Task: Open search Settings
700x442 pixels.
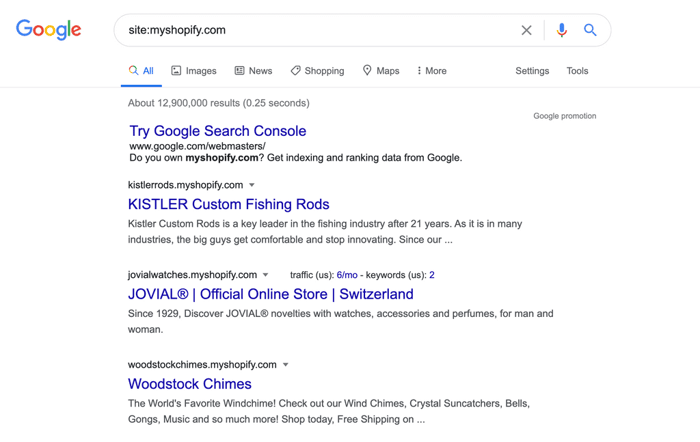Action: 532,71
